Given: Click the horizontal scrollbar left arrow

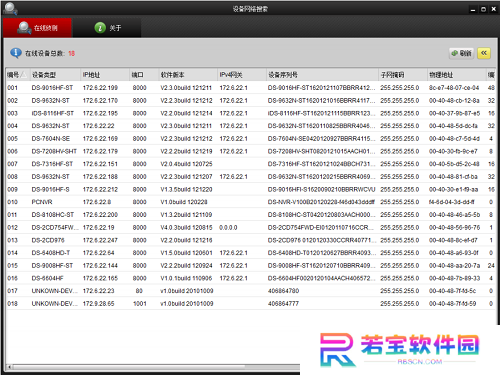Looking at the screenshot, I should (x=9, y=367).
